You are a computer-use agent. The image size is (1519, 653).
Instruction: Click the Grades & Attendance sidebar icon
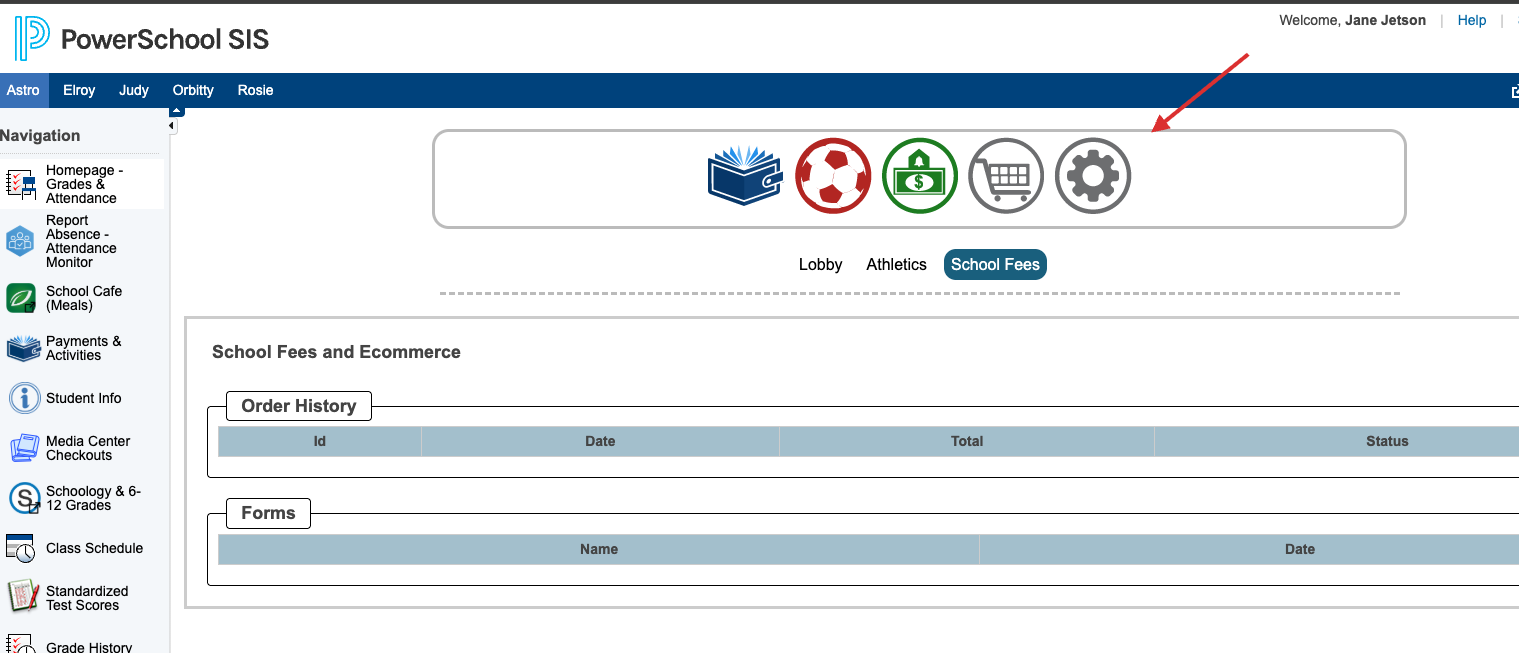point(21,185)
